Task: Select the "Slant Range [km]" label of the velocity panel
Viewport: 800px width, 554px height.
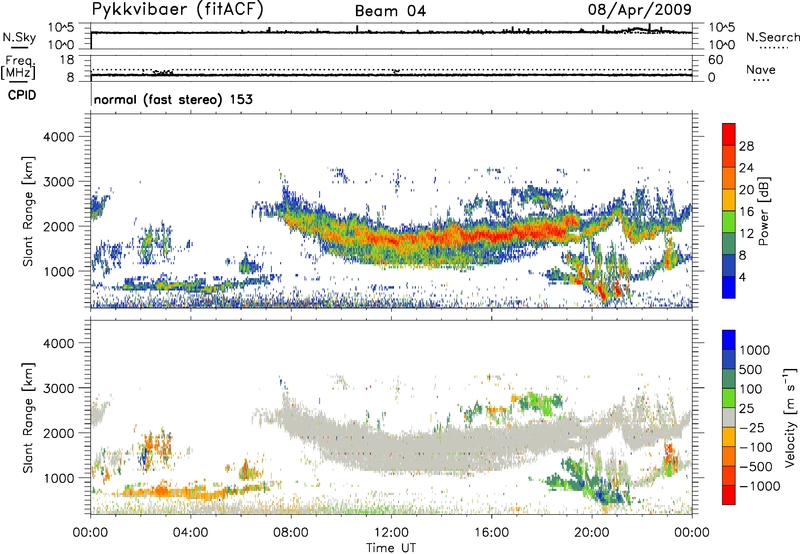Action: (x=28, y=418)
